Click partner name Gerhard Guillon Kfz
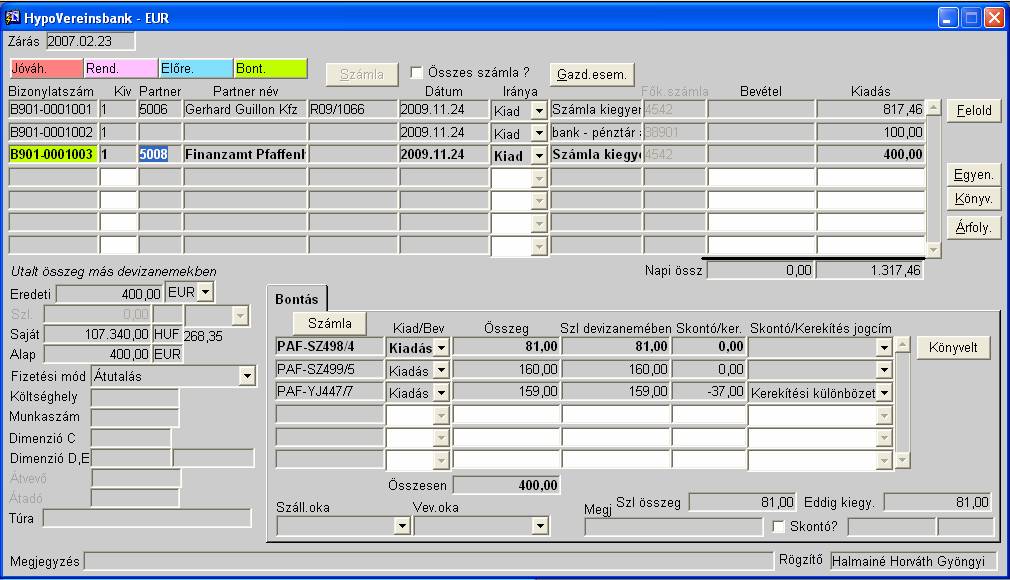Image resolution: width=1010 pixels, height=580 pixels. 245,110
